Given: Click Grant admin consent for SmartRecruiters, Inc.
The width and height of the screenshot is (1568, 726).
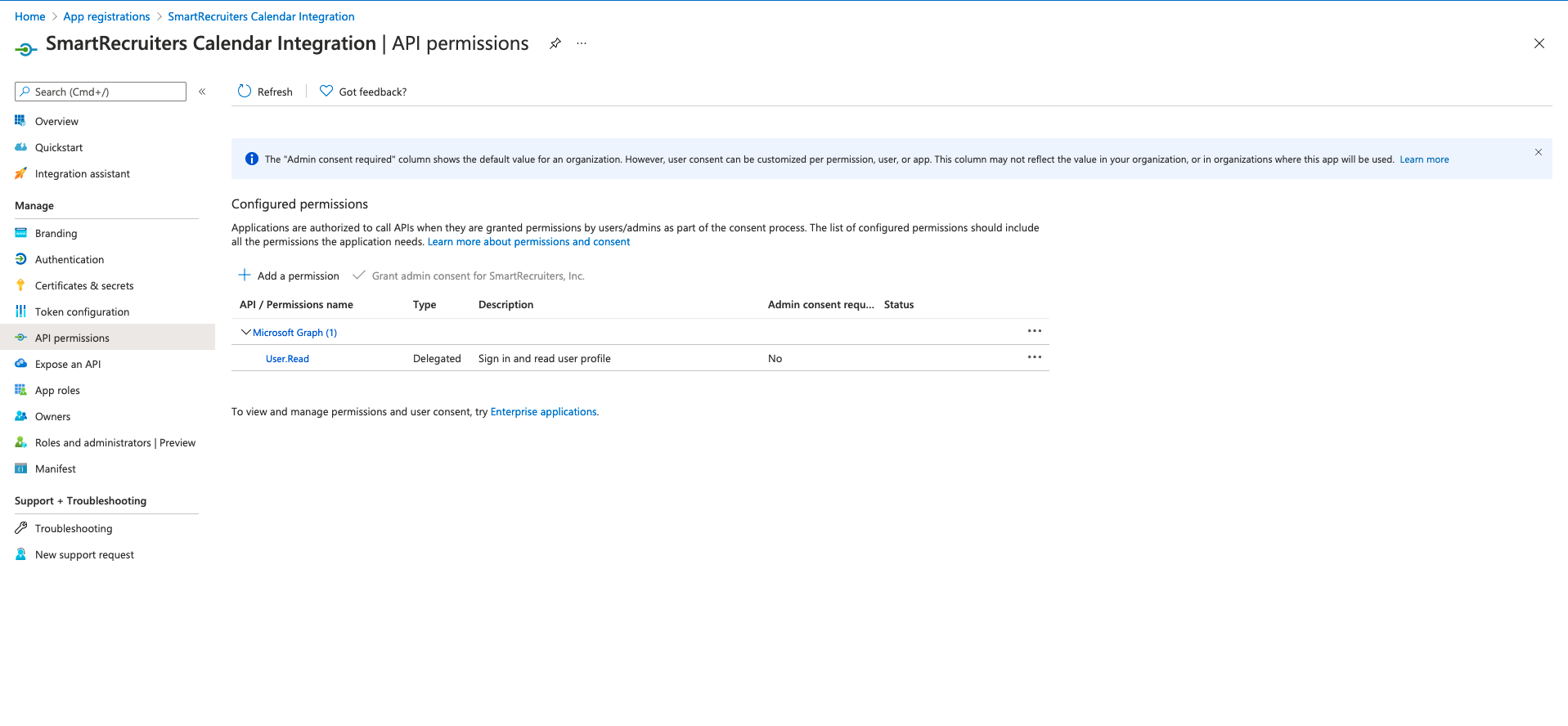Looking at the screenshot, I should [x=469, y=276].
